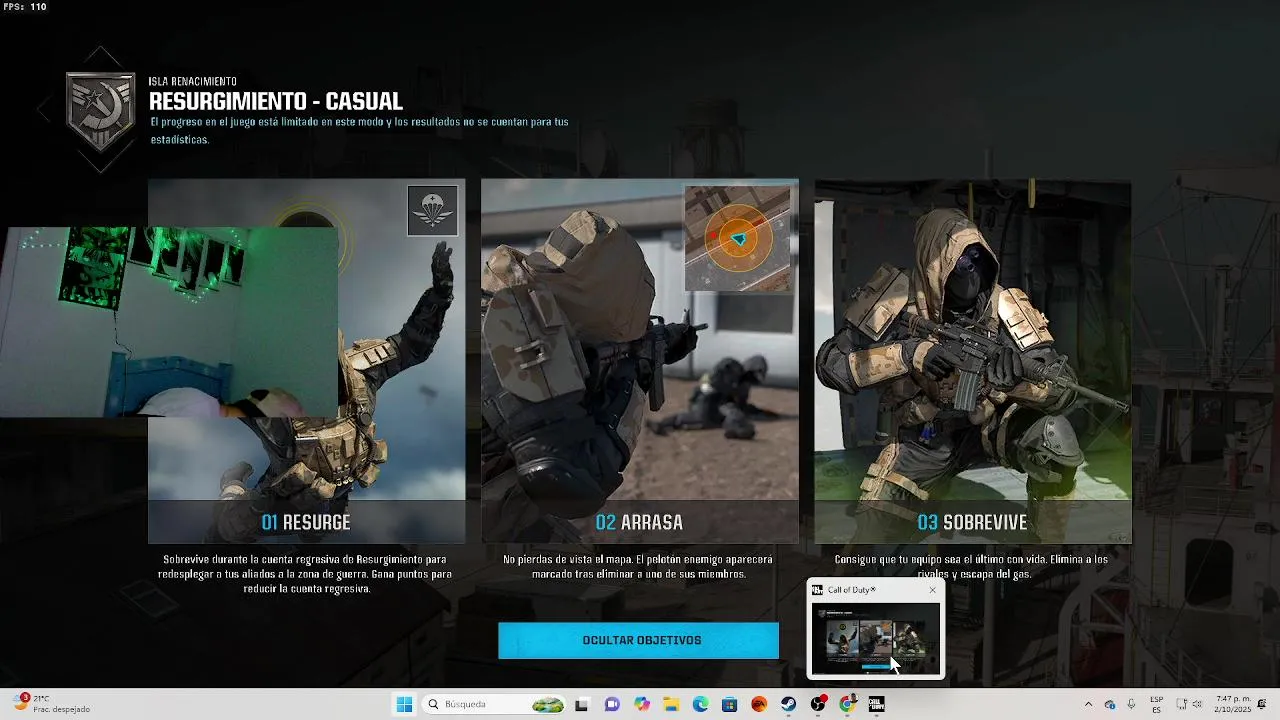This screenshot has height=720, width=1280.
Task: Select the 03 SOBREVIVE title text
Action: 972,522
